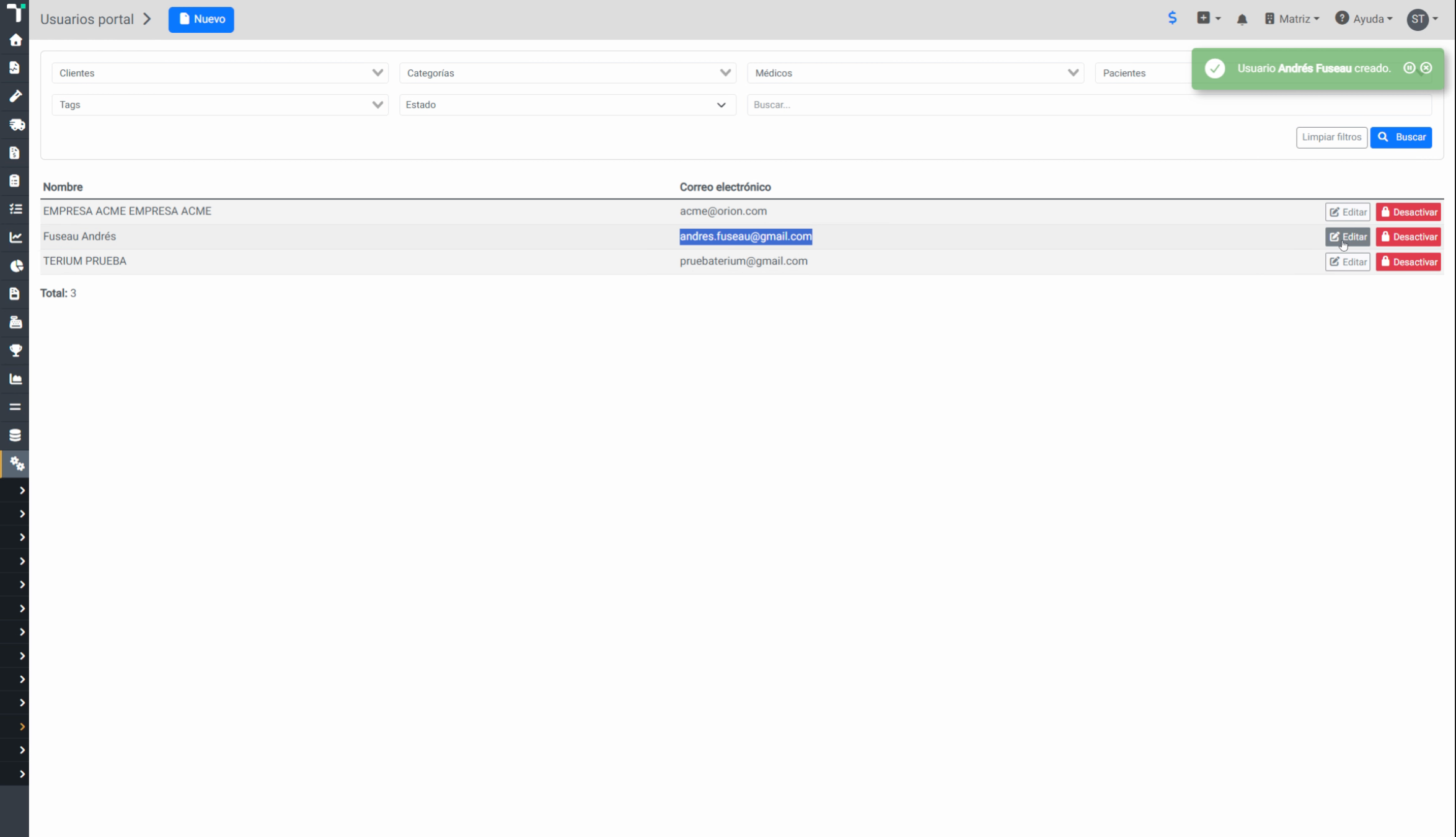Click the highlighted andres.fuseau@gmail.com email
Viewport: 1456px width, 837px height.
[x=746, y=236]
